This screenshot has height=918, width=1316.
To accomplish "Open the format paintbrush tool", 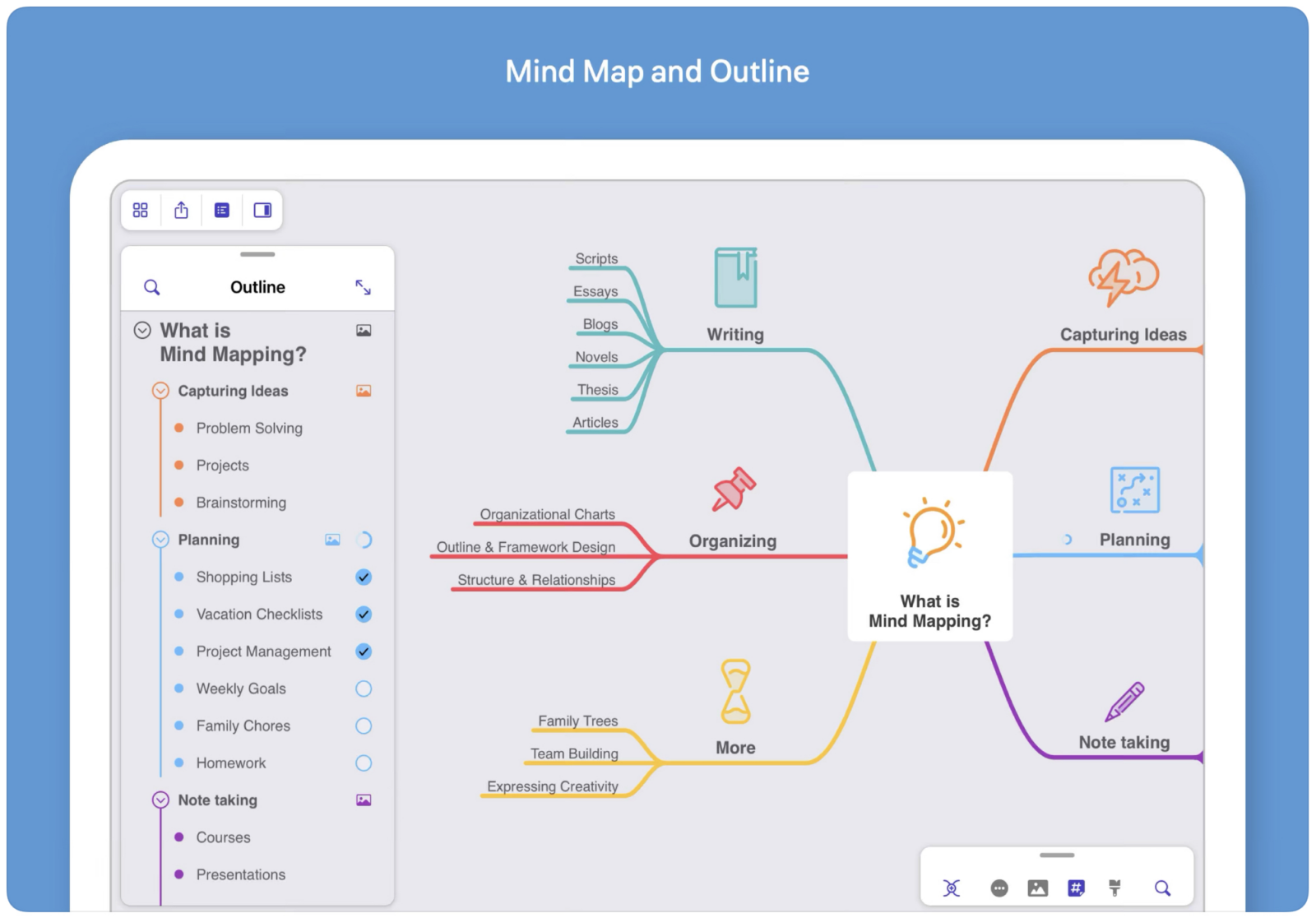I will coord(1114,888).
